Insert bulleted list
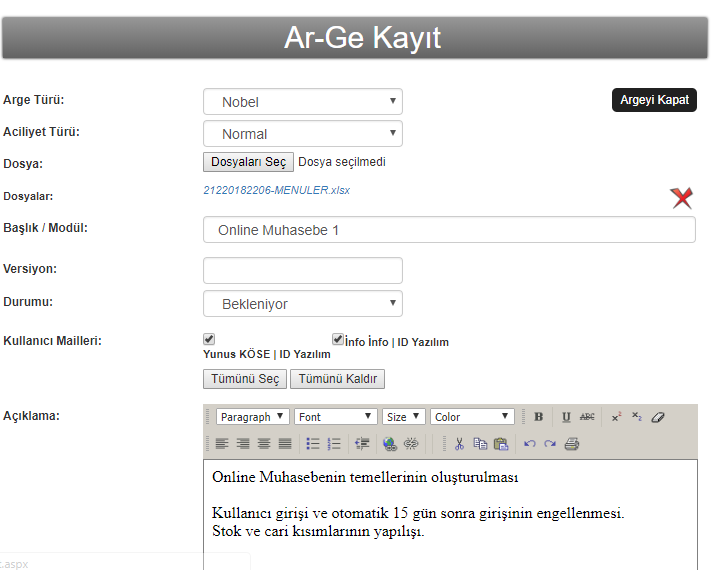This screenshot has height=570, width=720. click(x=313, y=444)
